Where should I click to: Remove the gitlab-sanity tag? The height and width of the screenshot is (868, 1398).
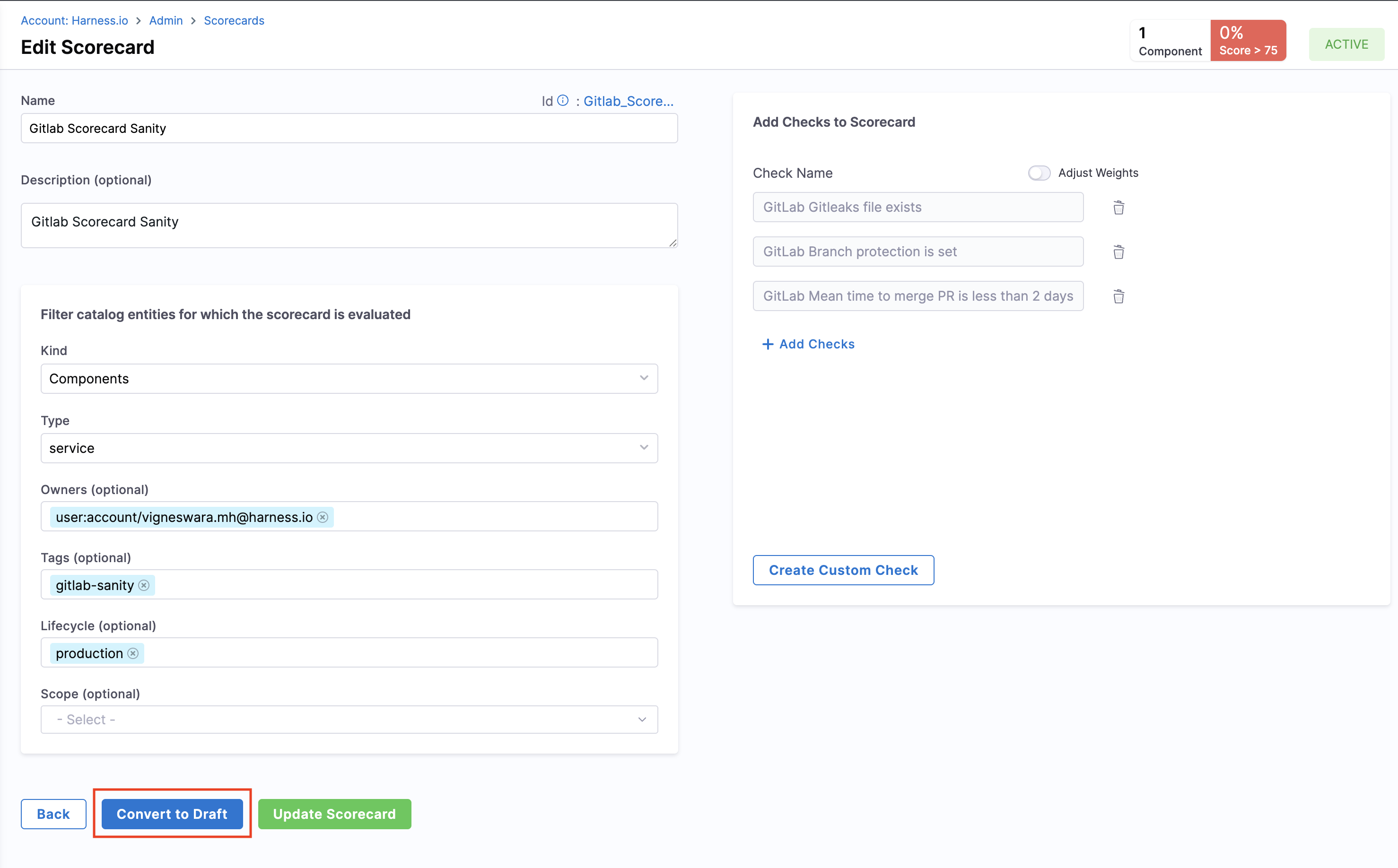[144, 585]
